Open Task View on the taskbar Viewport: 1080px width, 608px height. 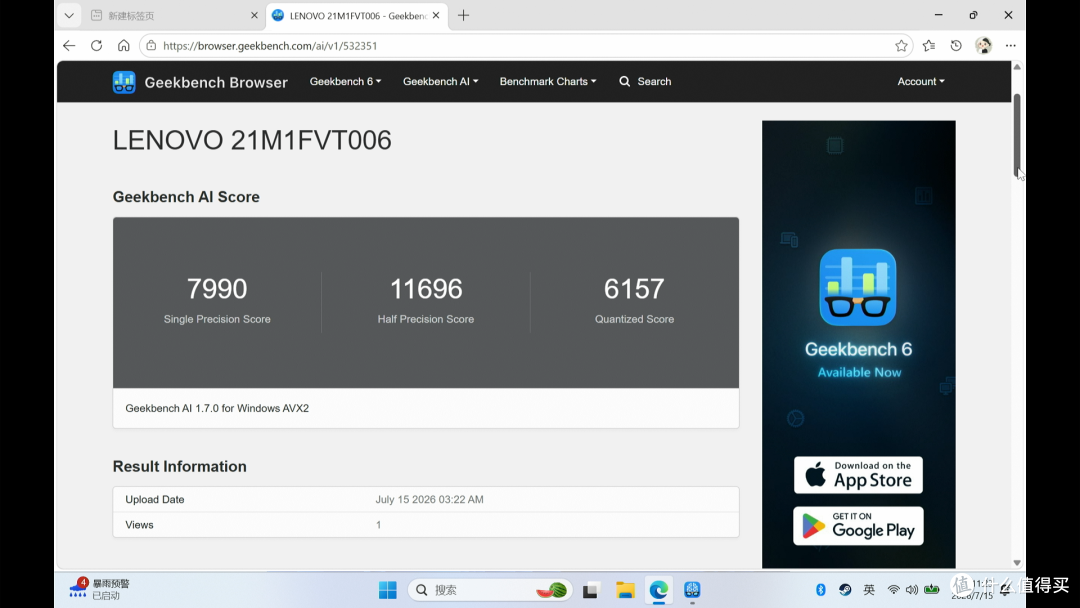590,590
